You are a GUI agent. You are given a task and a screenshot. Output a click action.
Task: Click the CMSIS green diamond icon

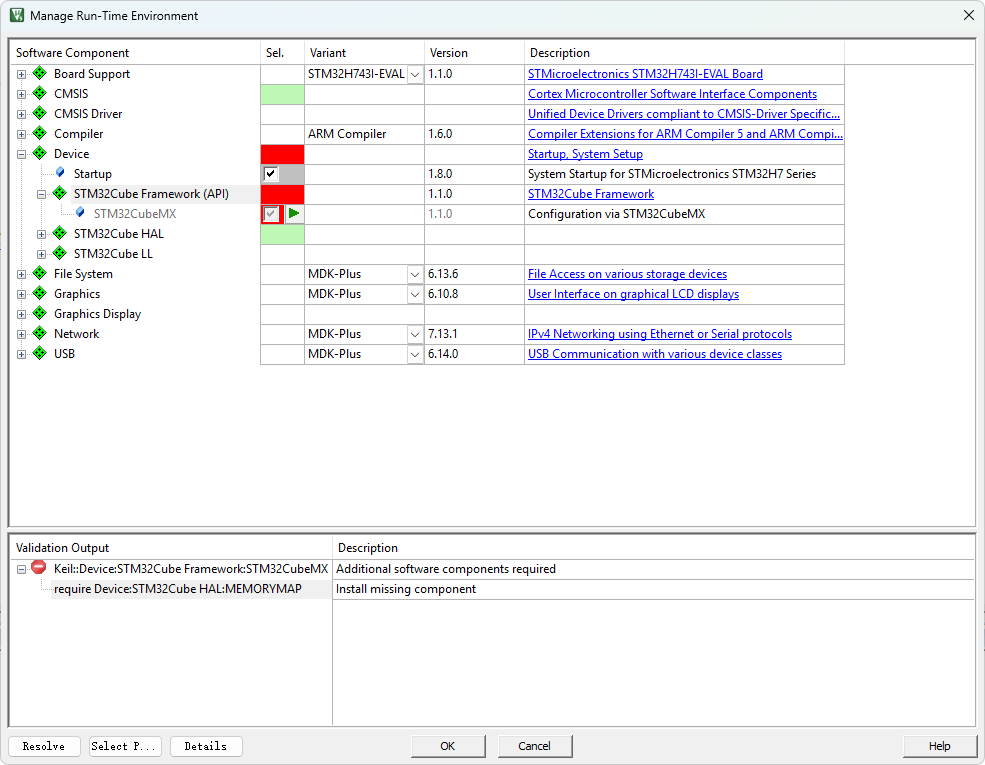40,94
